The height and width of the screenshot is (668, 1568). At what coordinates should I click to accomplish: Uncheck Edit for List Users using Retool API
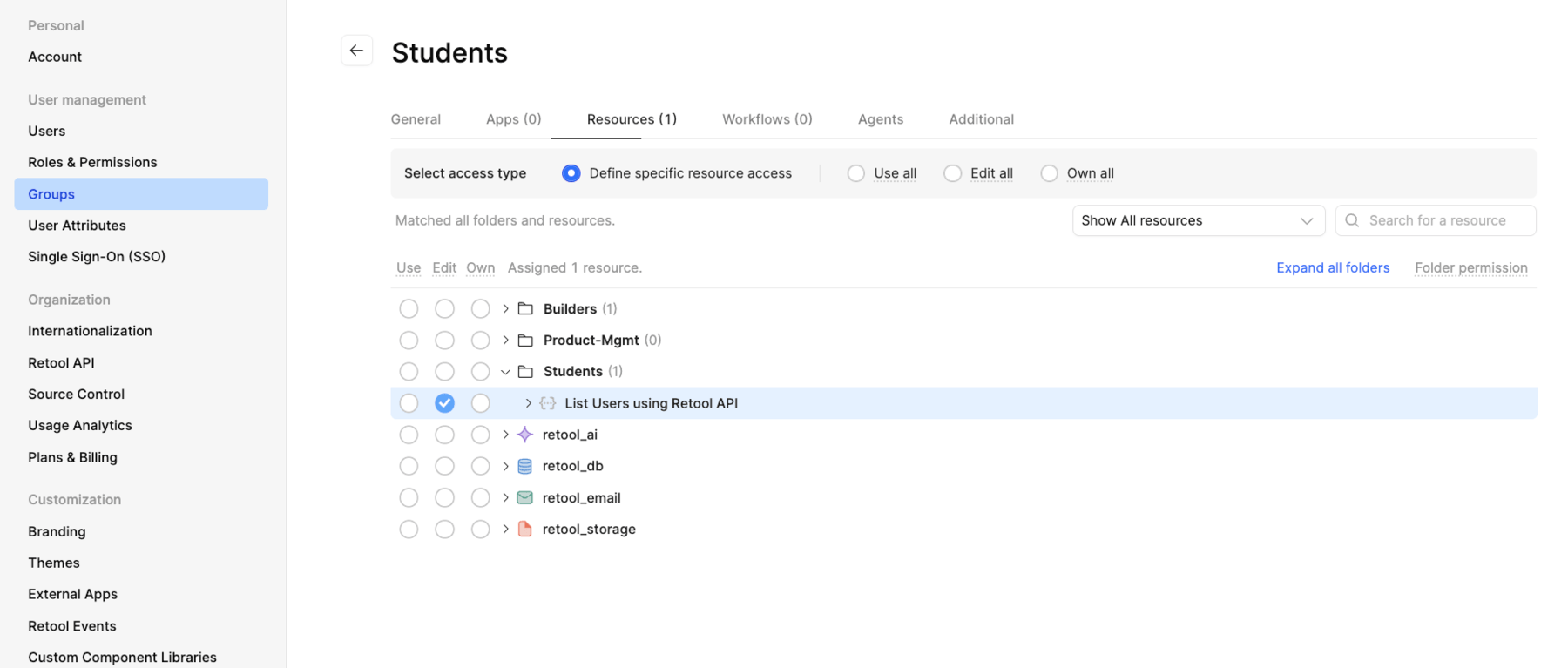444,403
